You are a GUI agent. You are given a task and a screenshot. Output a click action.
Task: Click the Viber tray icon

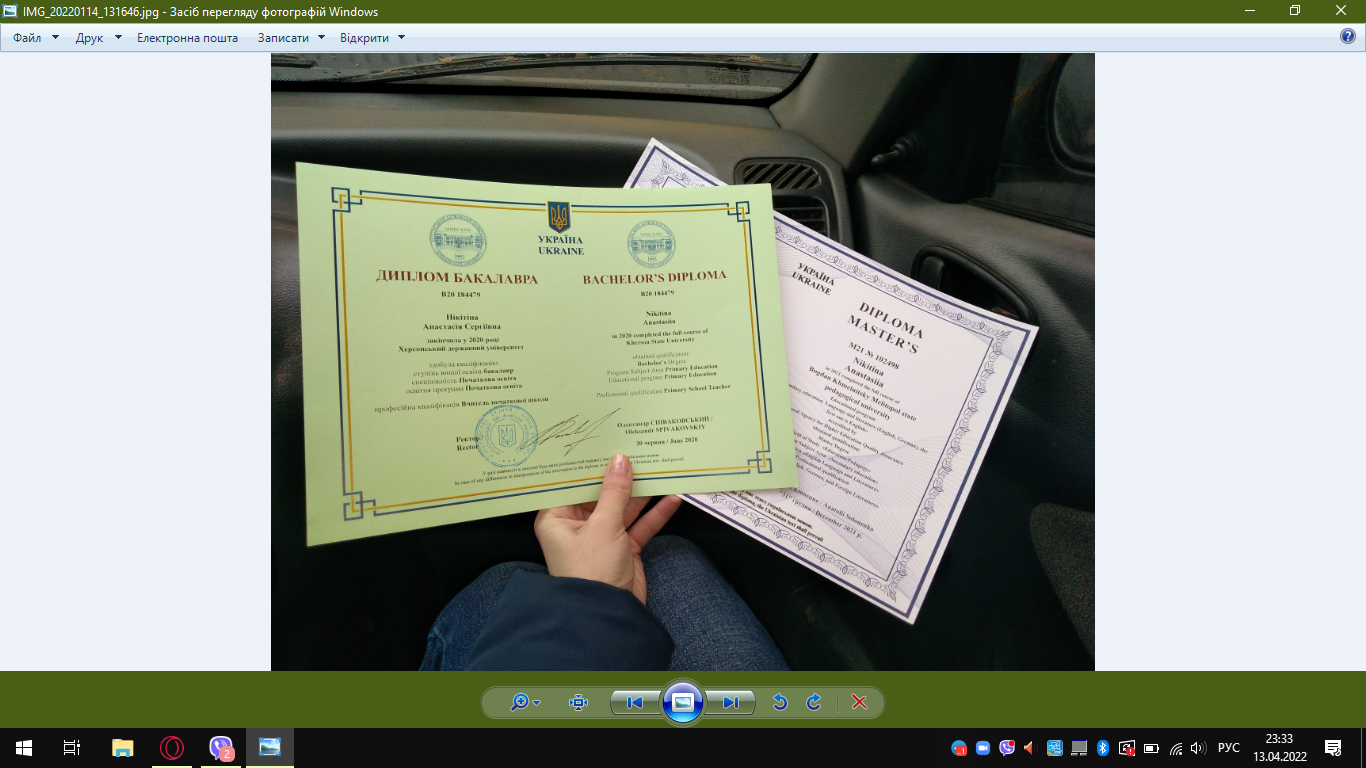[1007, 748]
